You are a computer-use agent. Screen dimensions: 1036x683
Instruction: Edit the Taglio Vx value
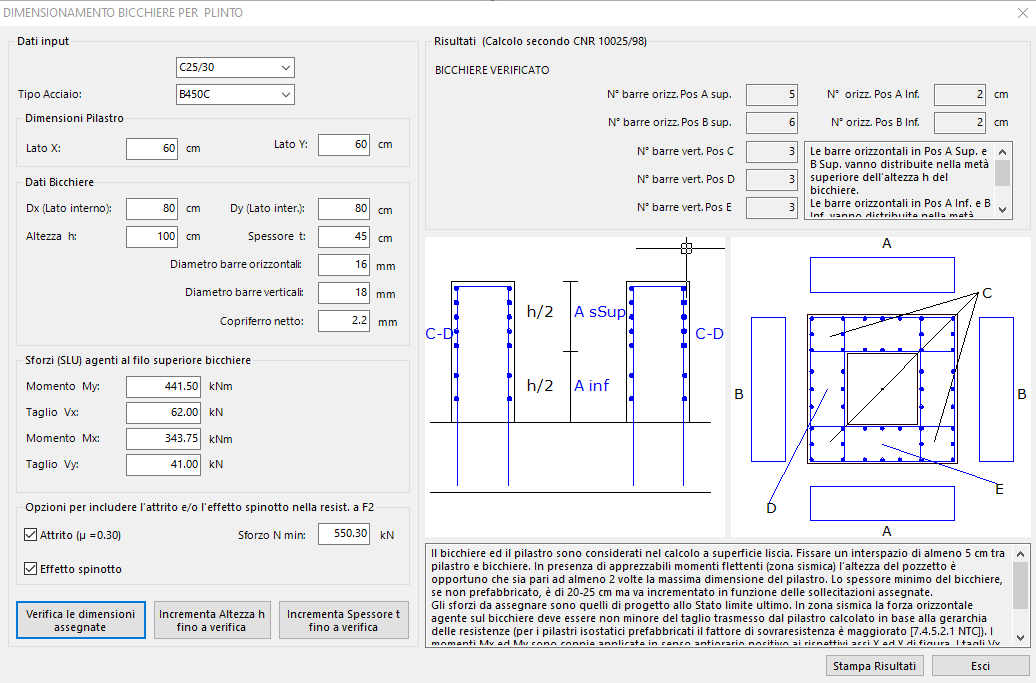163,412
